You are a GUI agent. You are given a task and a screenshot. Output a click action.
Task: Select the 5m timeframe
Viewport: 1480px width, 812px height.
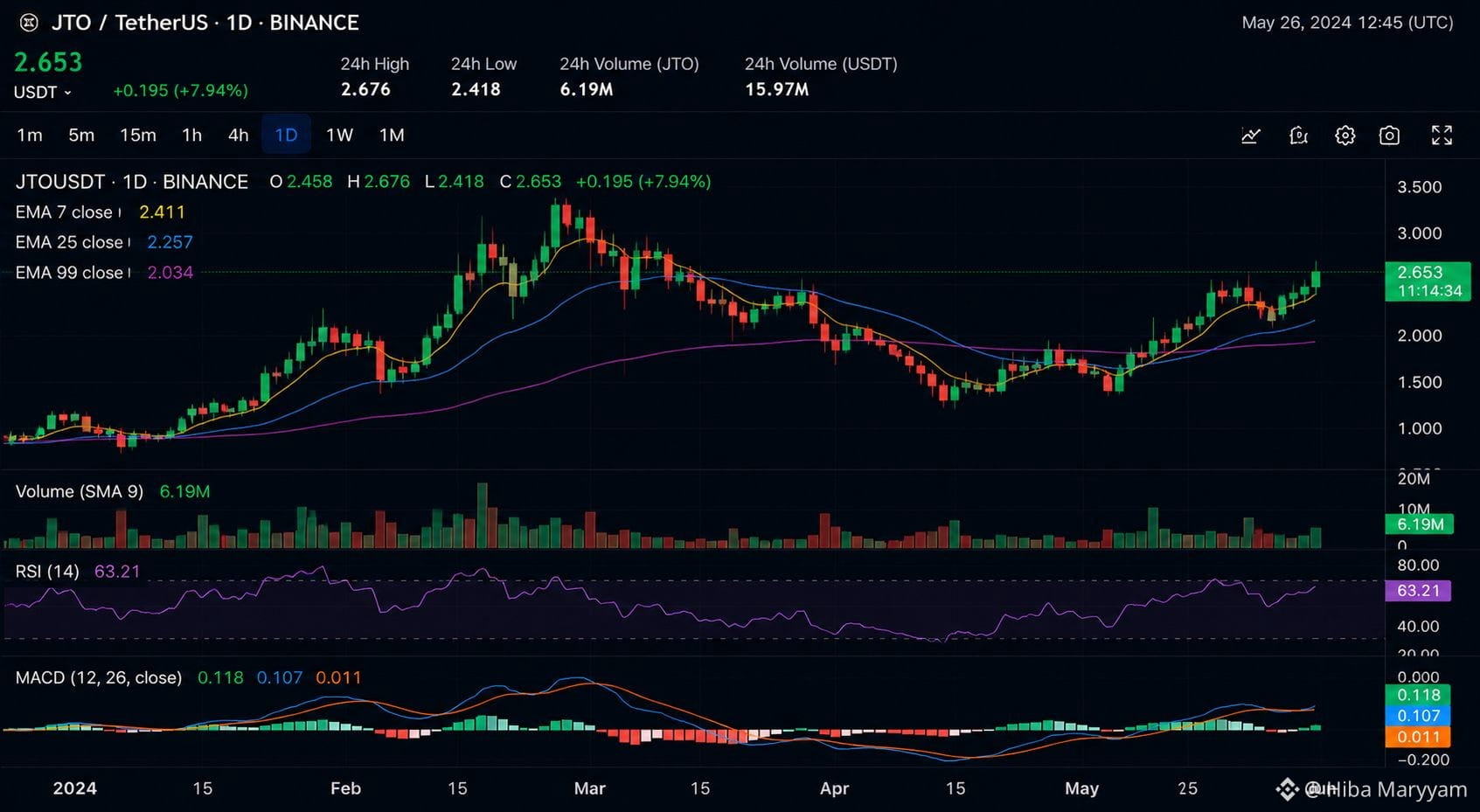(81, 135)
